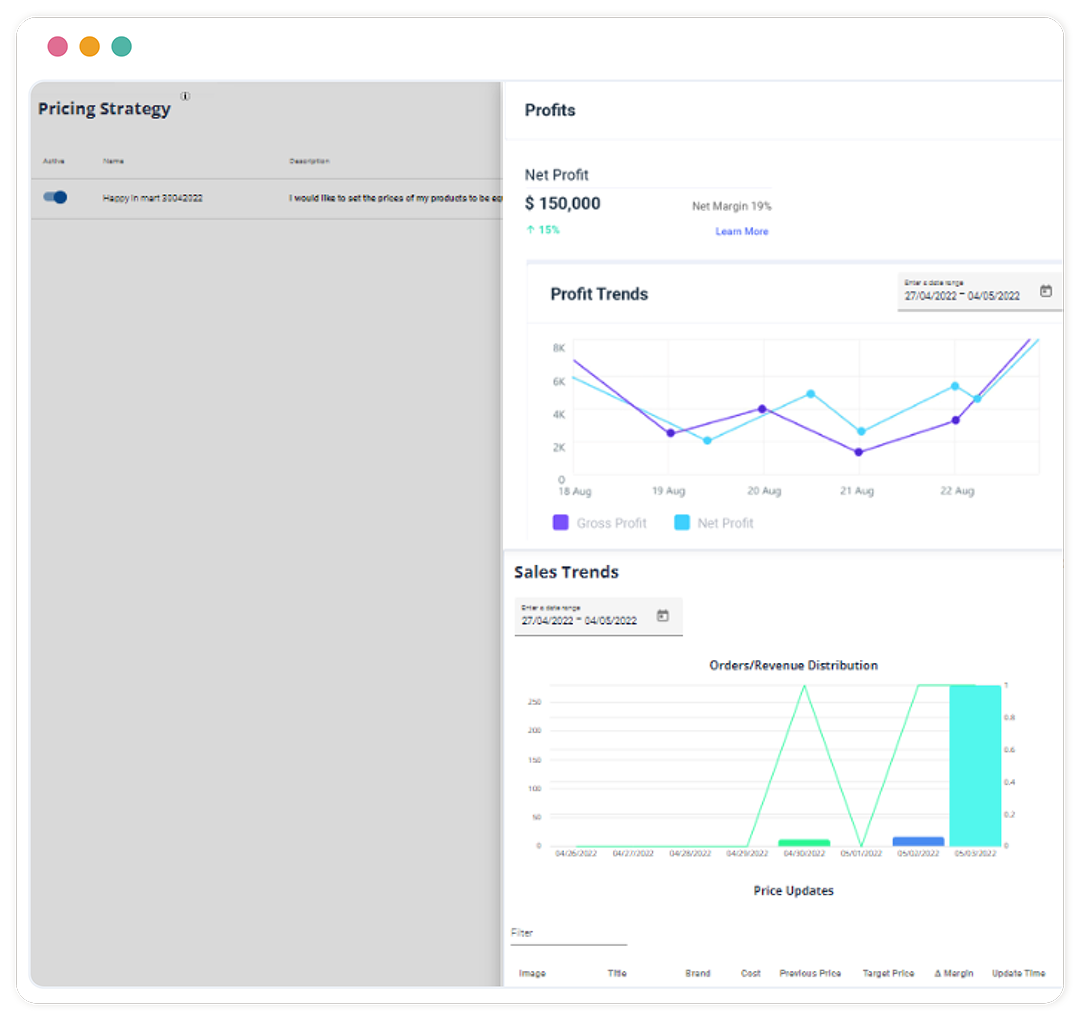The width and height of the screenshot is (1080, 1020).
Task: Click the Price Updates heading
Action: click(x=793, y=891)
